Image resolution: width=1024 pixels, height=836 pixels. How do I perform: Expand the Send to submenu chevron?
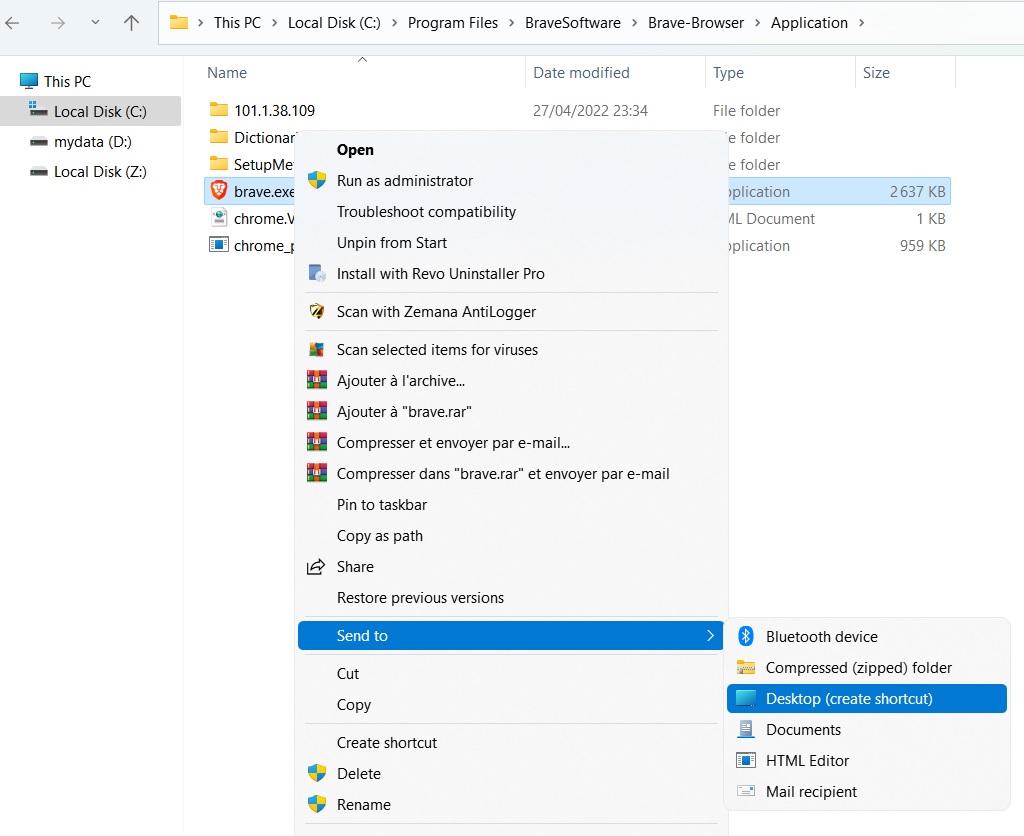711,635
